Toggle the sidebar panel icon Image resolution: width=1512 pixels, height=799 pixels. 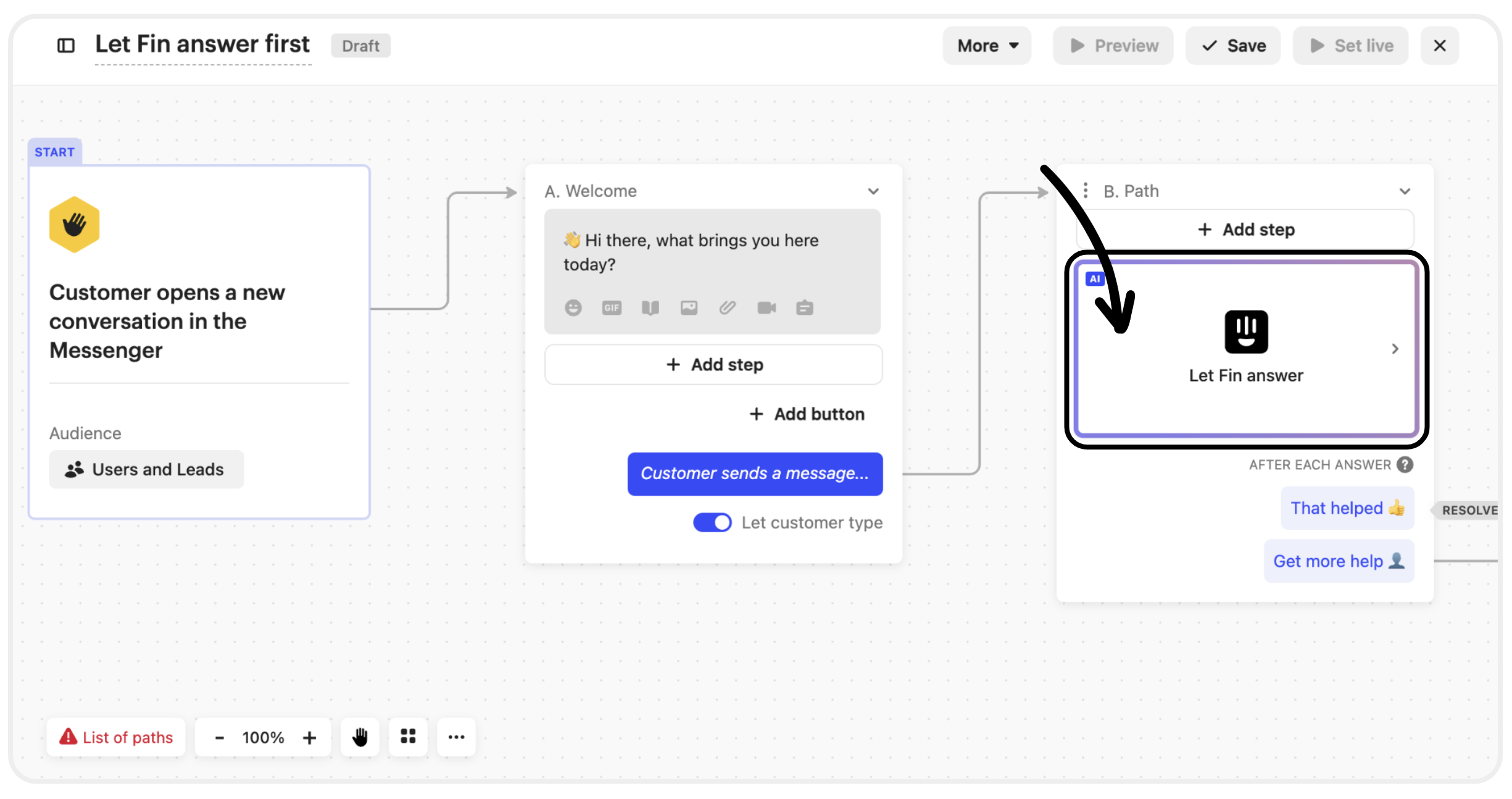point(65,46)
